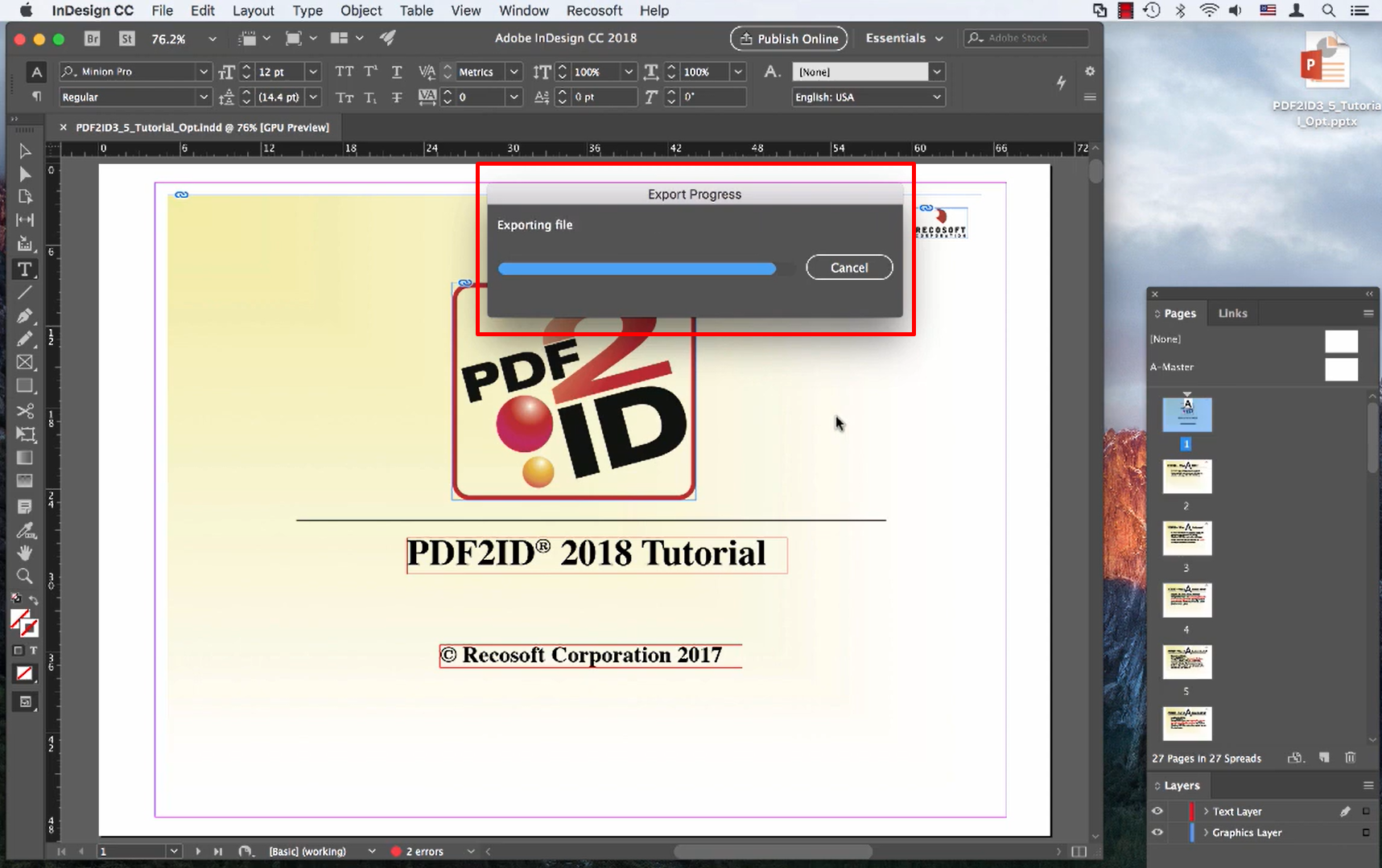Select the page 3 thumbnail

[1187, 538]
